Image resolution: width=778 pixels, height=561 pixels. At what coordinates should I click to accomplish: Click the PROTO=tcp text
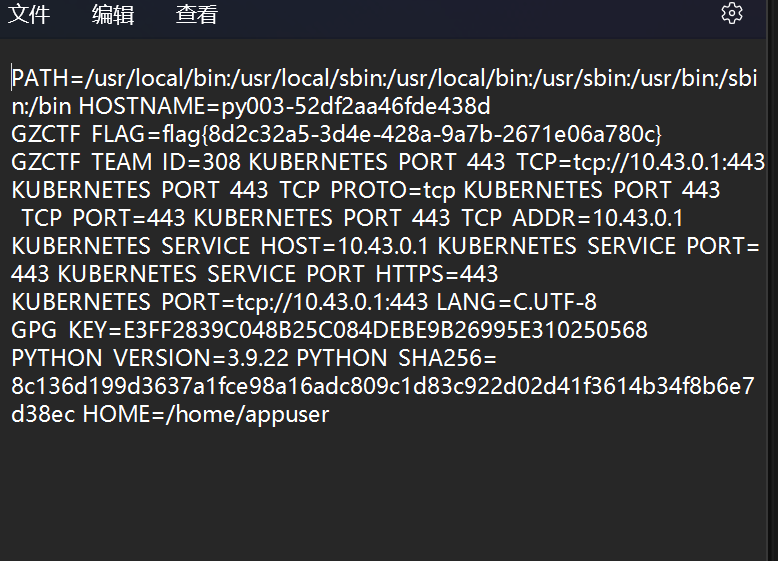(x=393, y=190)
